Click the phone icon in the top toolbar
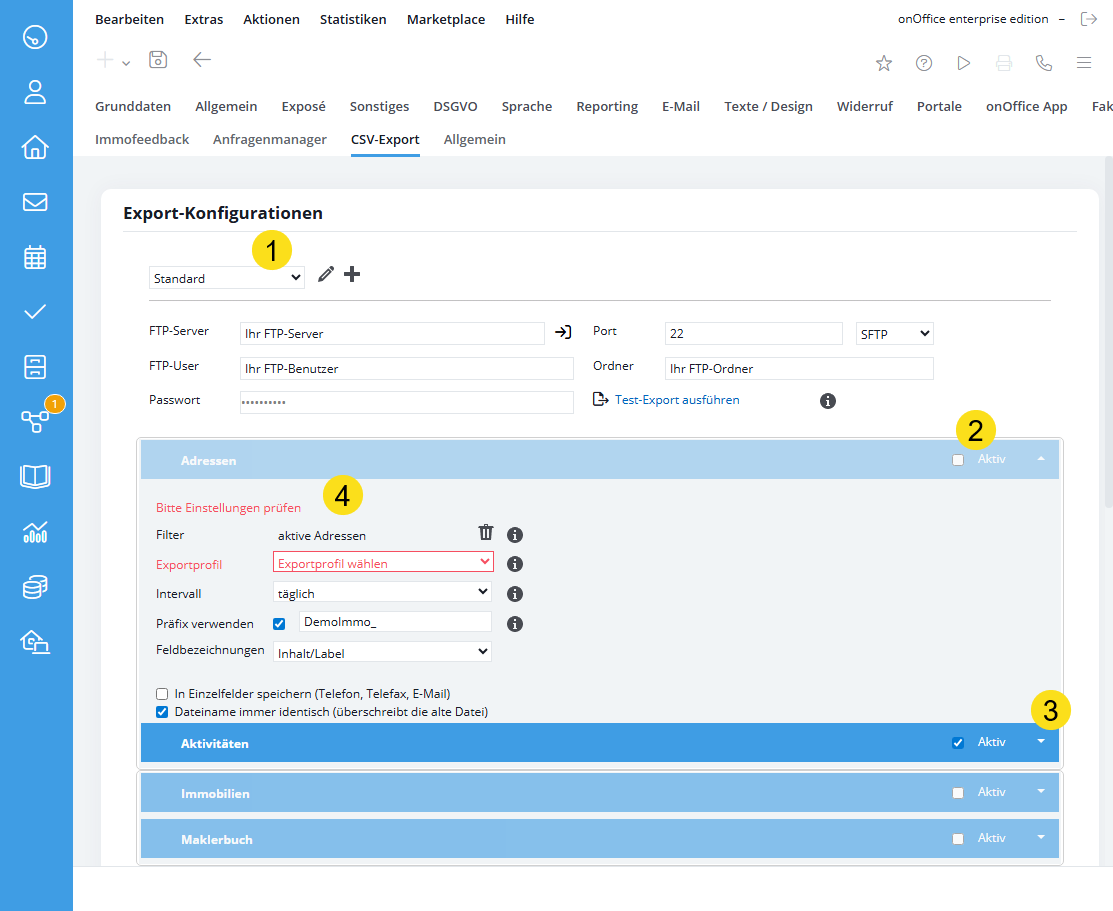The height and width of the screenshot is (911, 1113). [1044, 63]
